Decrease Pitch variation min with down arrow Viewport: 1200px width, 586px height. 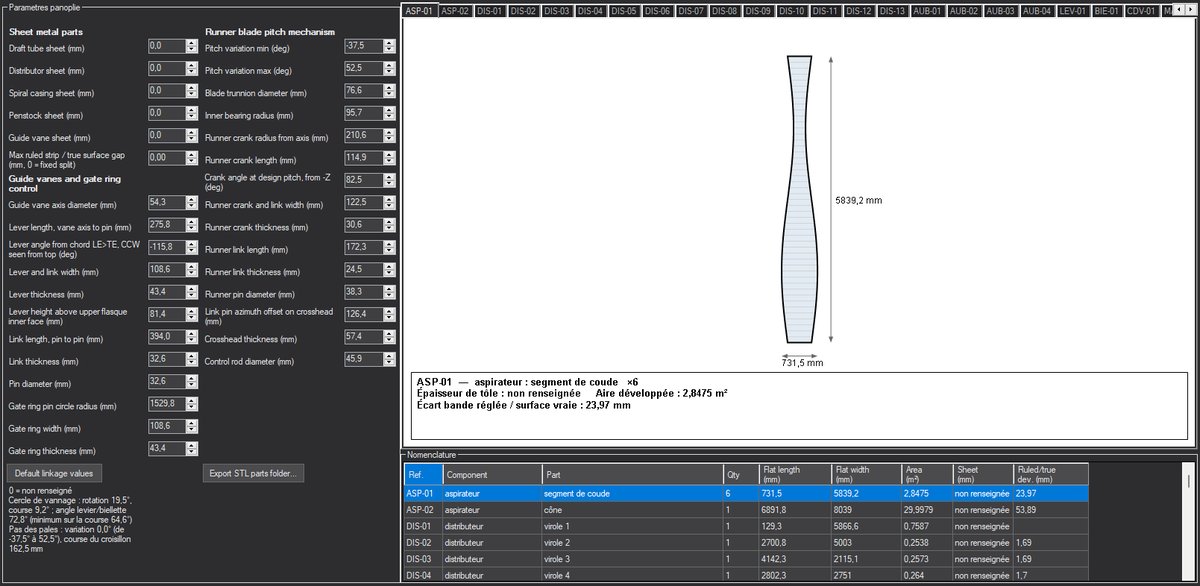pos(389,50)
